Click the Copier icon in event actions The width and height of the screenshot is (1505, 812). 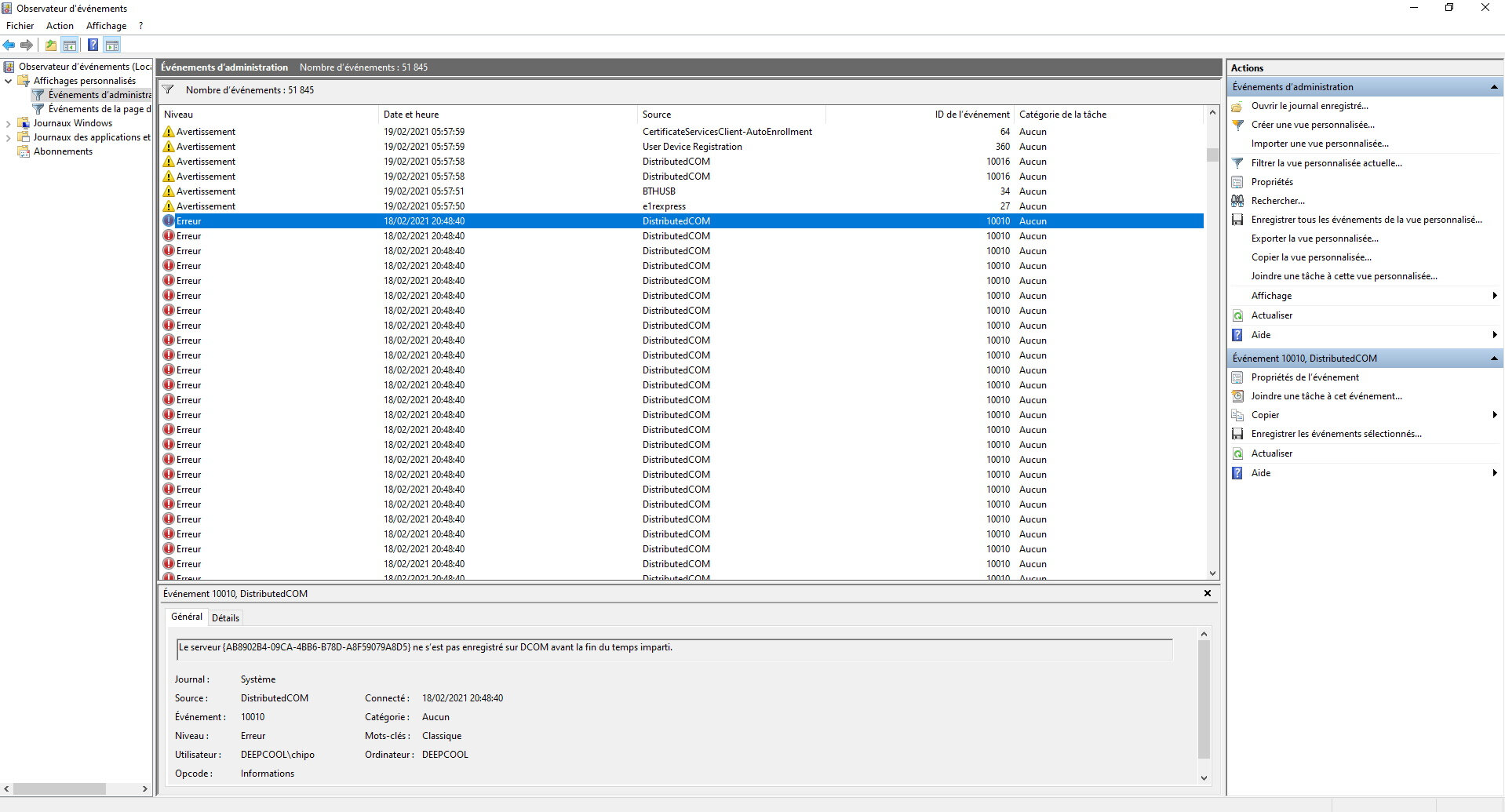click(x=1237, y=415)
